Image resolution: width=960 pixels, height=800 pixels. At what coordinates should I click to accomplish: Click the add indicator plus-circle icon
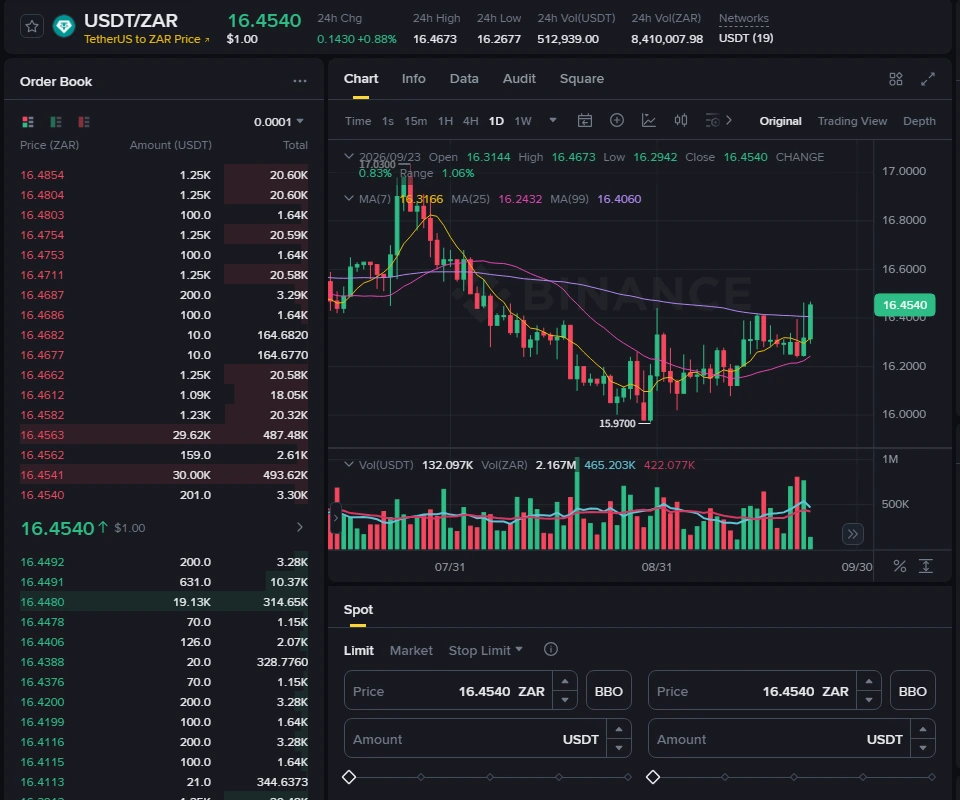(617, 120)
